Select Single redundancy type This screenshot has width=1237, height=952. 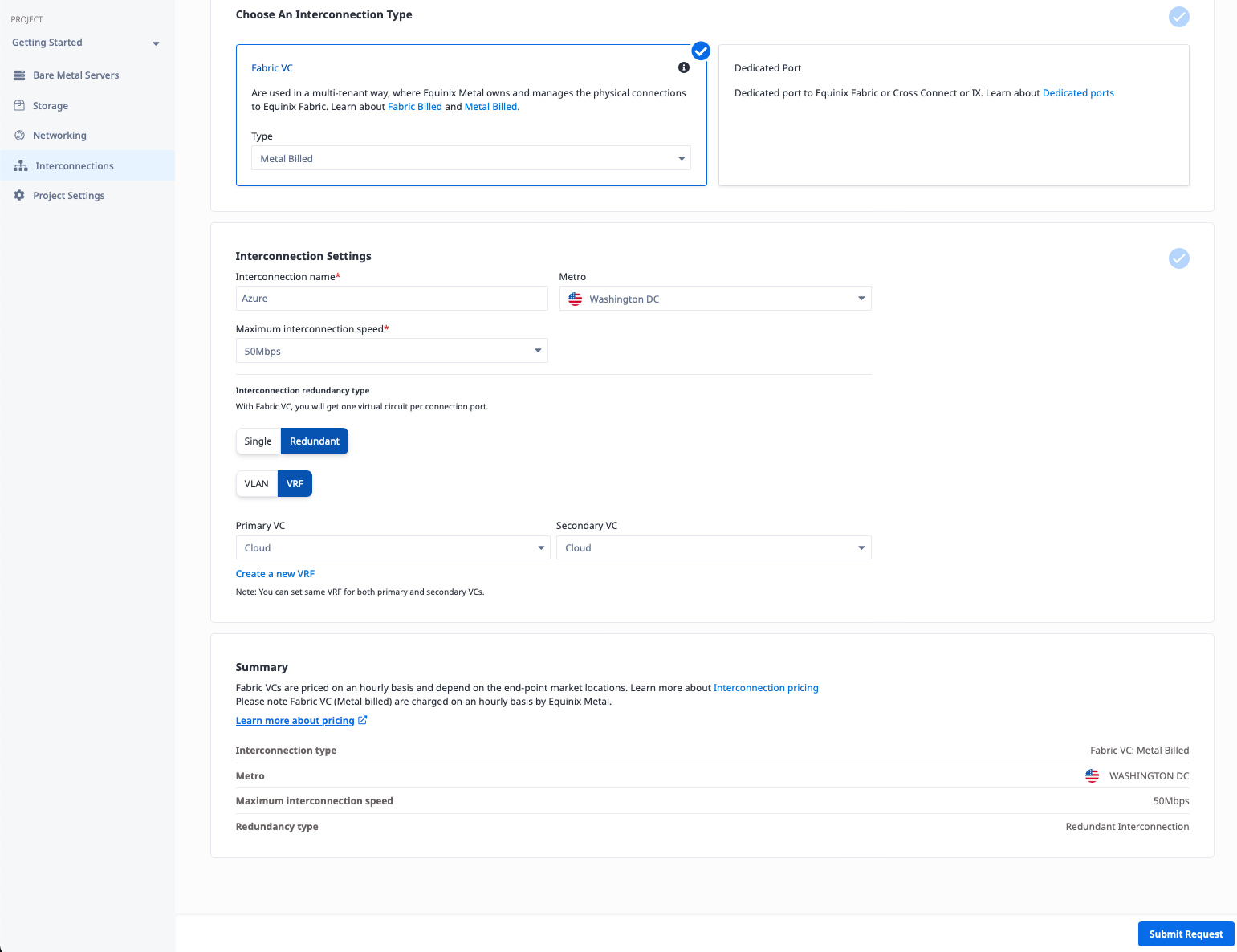(258, 441)
